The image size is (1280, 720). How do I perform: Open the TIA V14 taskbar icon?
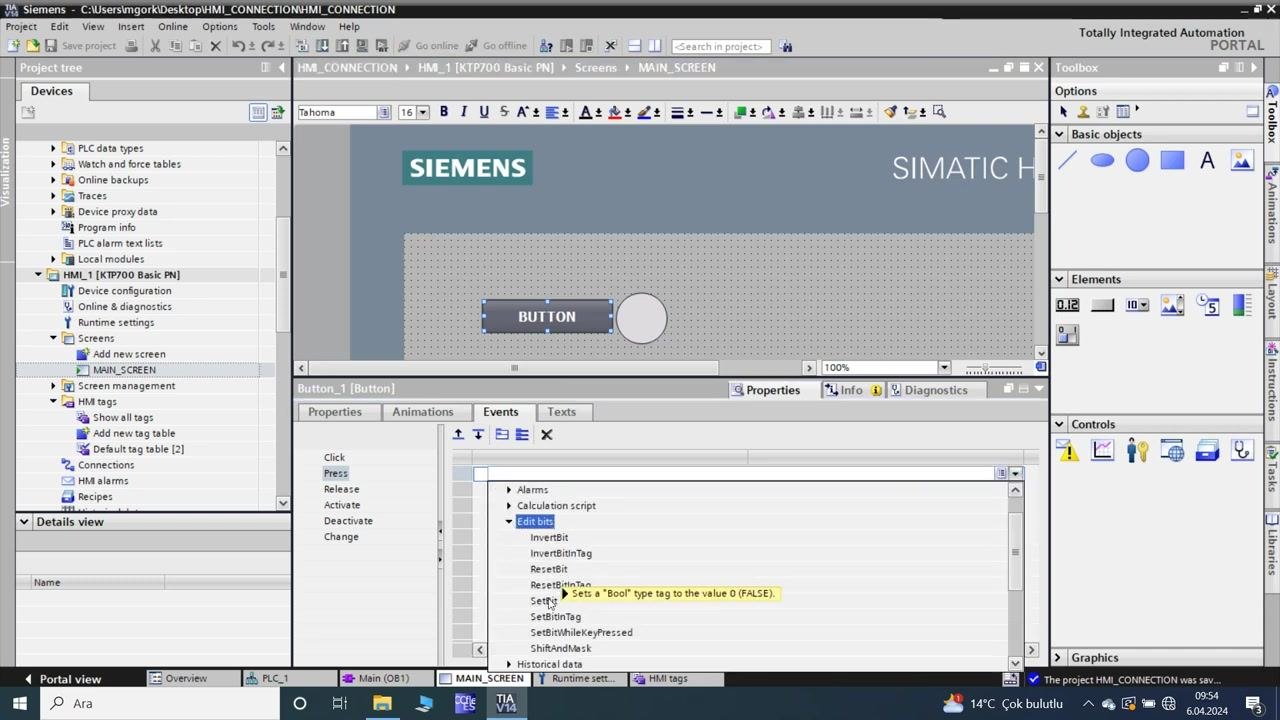click(x=506, y=703)
